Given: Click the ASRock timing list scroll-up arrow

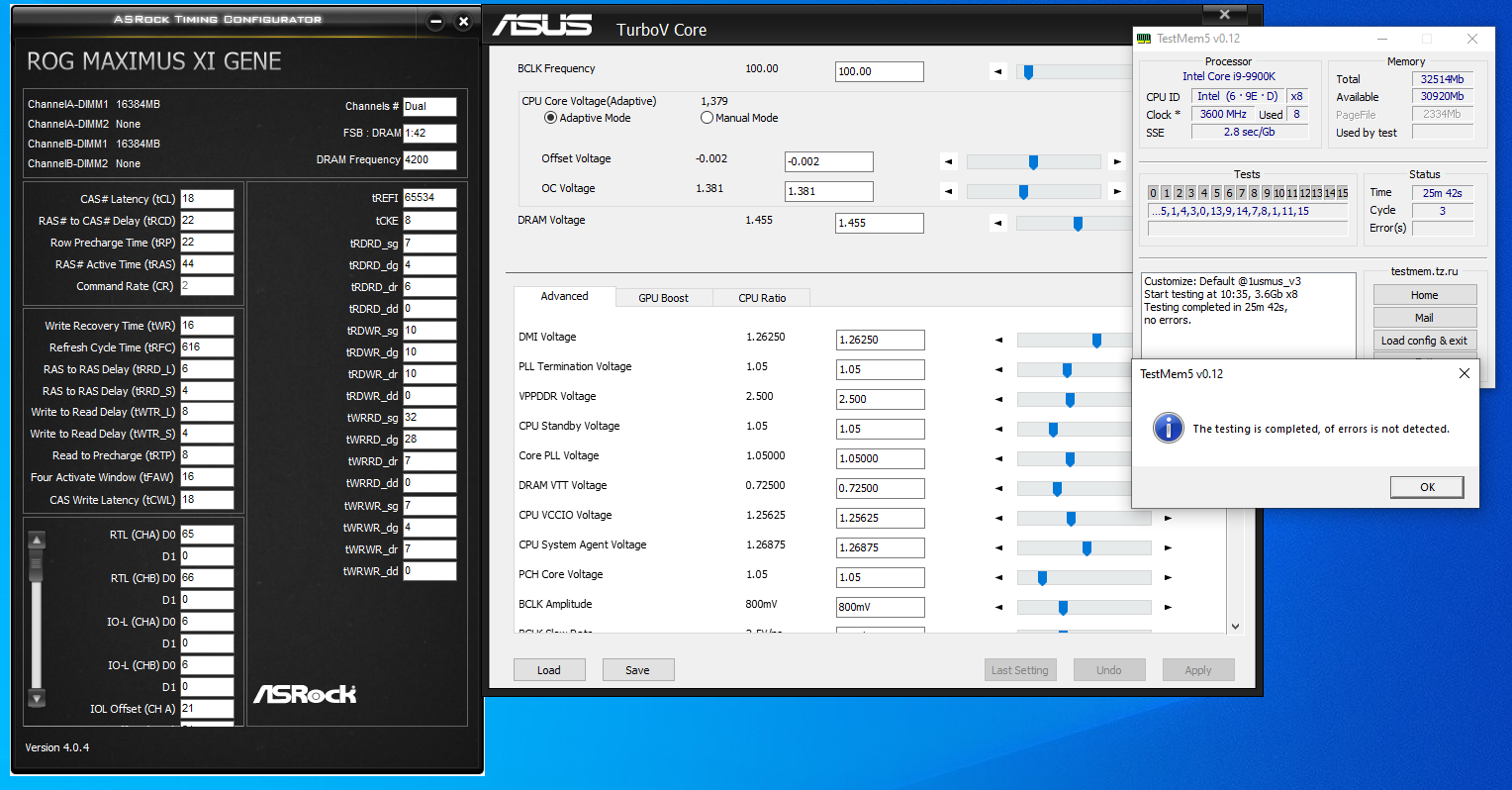Looking at the screenshot, I should pyautogui.click(x=37, y=540).
